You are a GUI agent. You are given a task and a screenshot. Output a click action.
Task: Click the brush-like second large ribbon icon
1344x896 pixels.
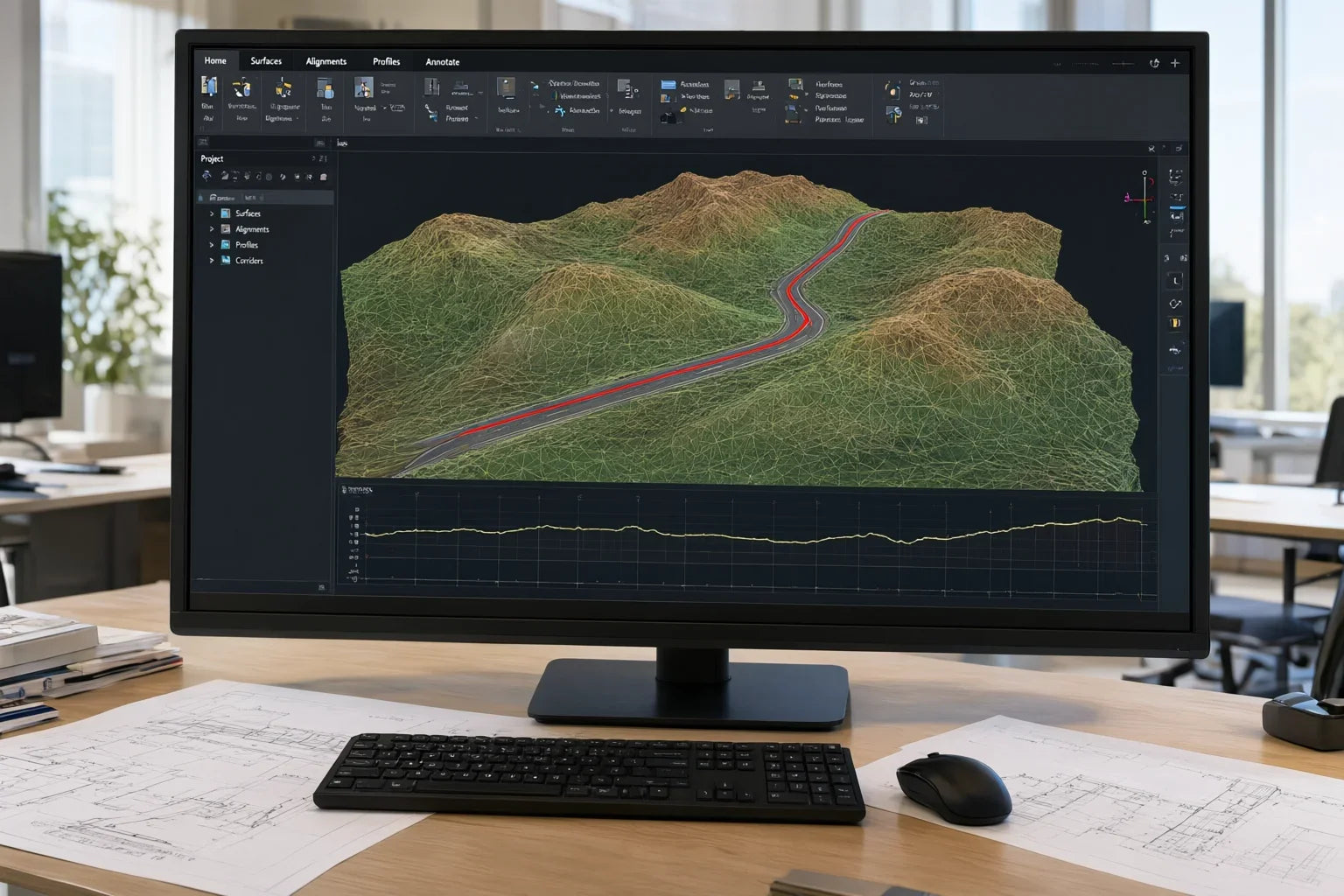241,87
